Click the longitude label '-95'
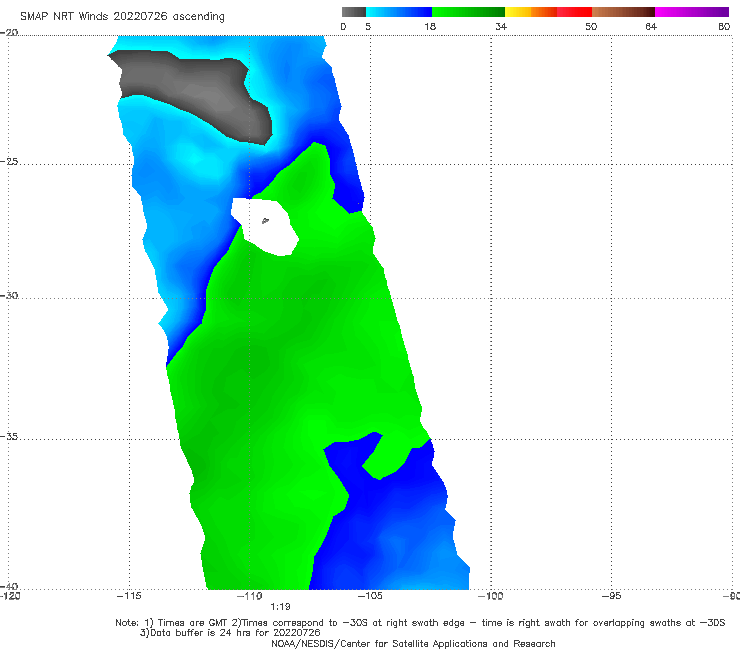The height and width of the screenshot is (650, 740). tap(611, 596)
